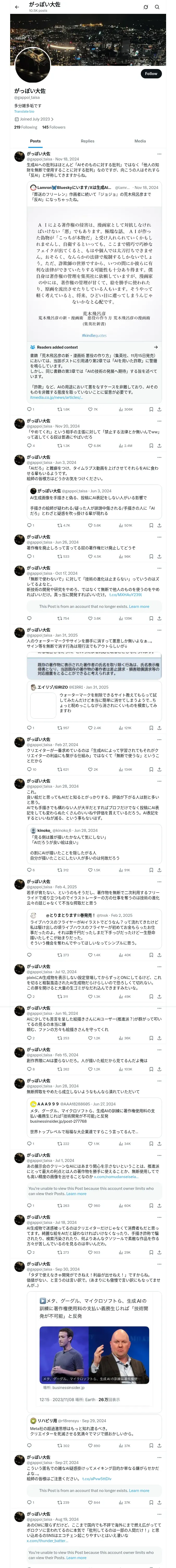This screenshot has width=176, height=1568.
Task: Select the Posts tab
Action: pos(36,141)
